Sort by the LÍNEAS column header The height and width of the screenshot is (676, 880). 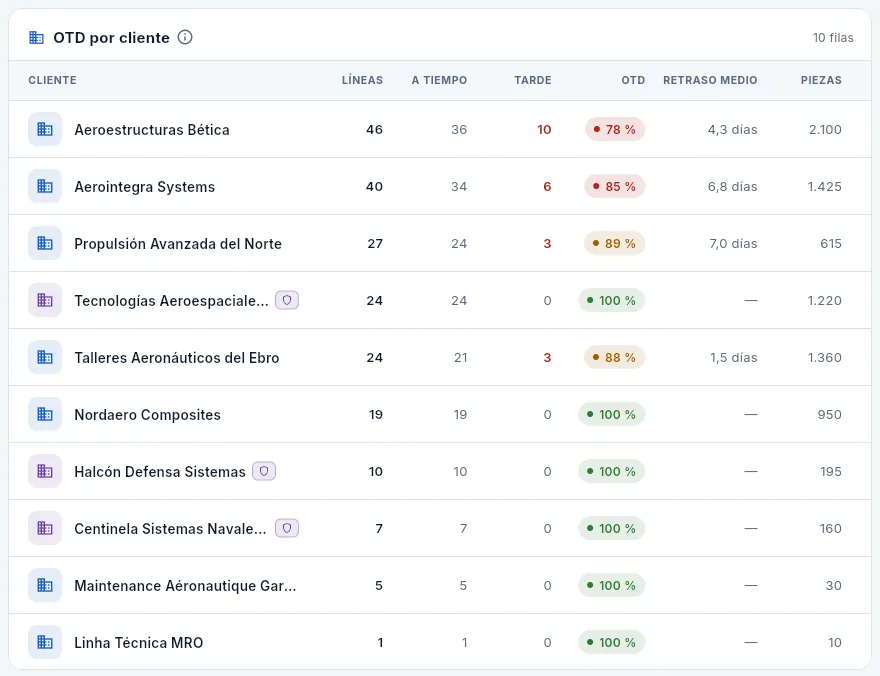(x=362, y=80)
